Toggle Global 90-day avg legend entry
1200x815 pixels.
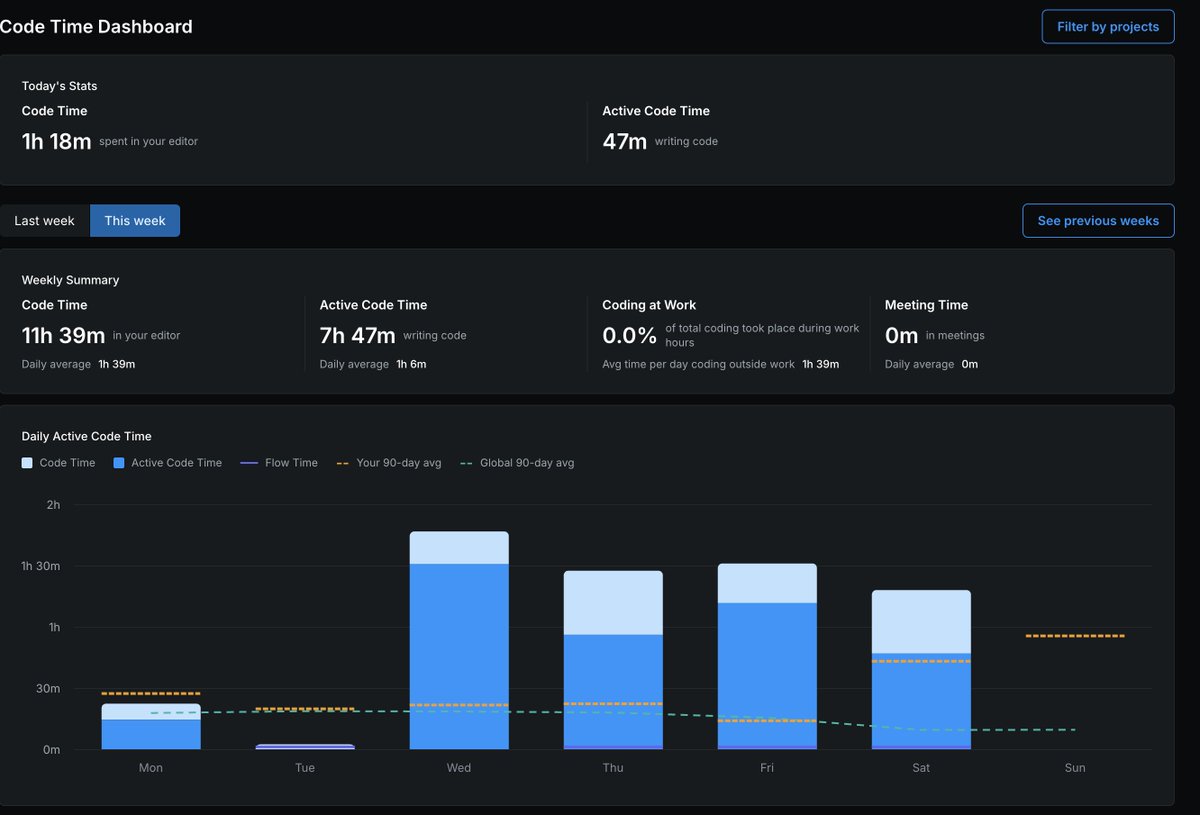coord(517,463)
